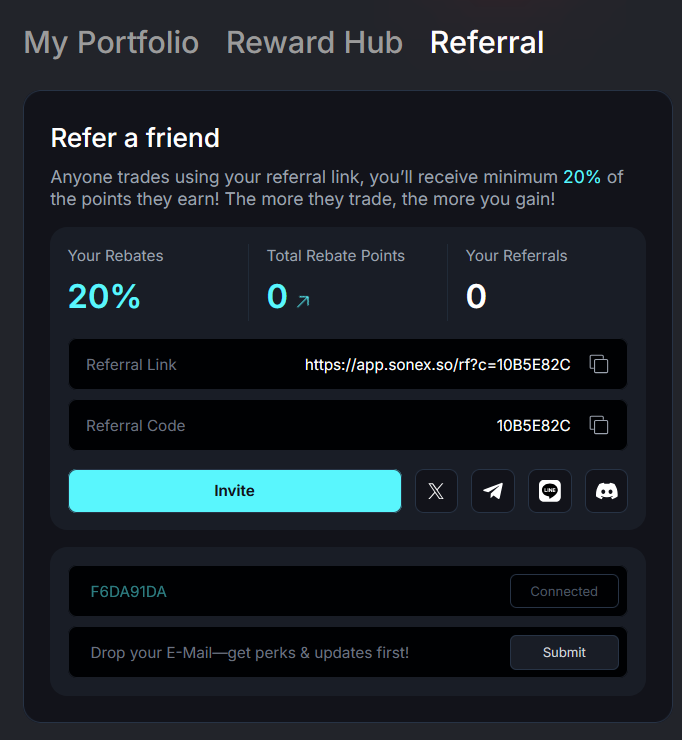Share referral via X (Twitter) icon
682x740 pixels.
[x=436, y=491]
